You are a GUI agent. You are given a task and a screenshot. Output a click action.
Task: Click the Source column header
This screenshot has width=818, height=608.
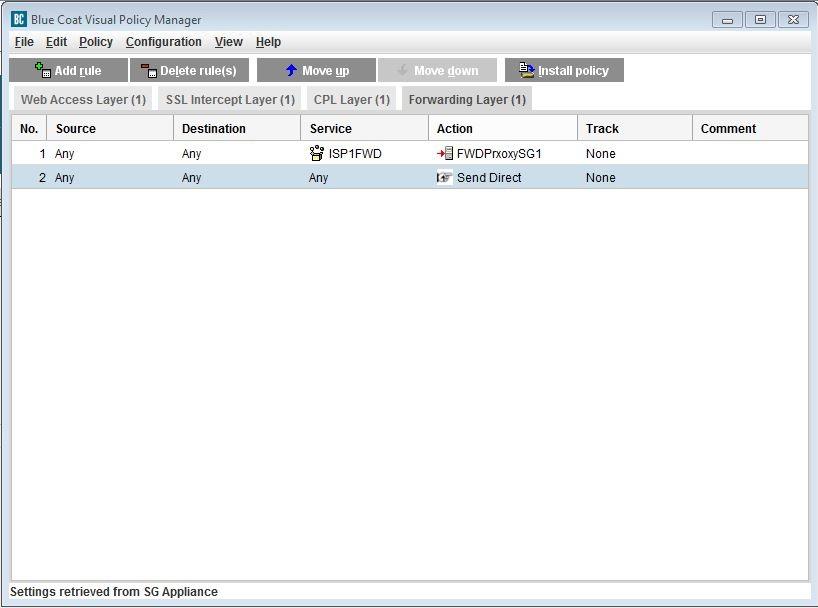coord(110,128)
